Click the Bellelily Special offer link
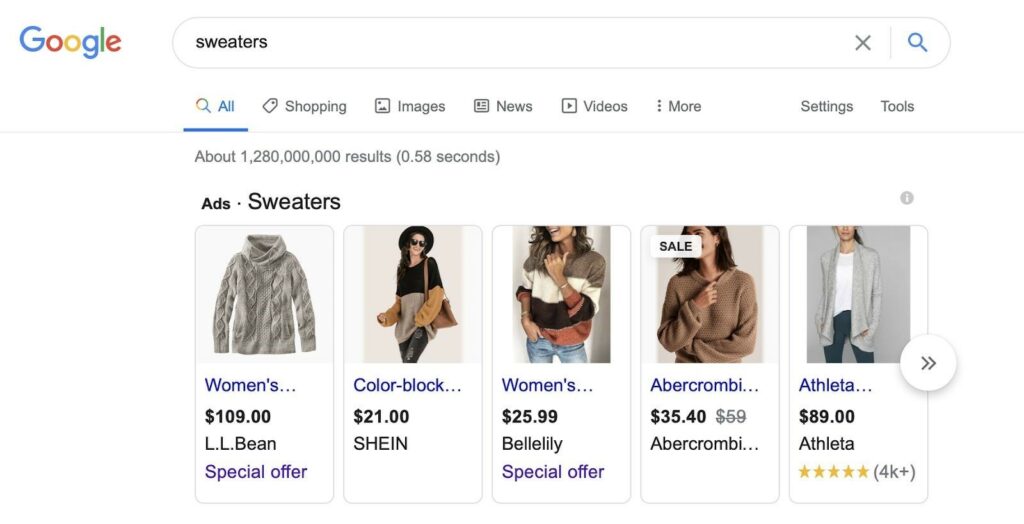The image size is (1024, 524). click(552, 472)
